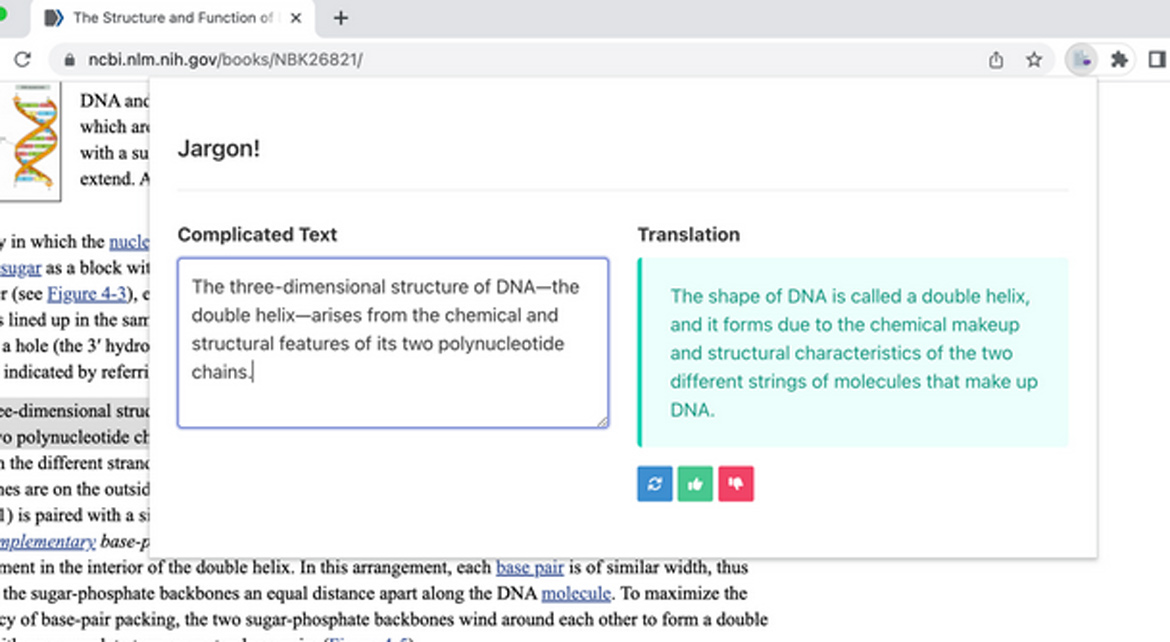Click the padlock security icon before the URL

tap(68, 59)
